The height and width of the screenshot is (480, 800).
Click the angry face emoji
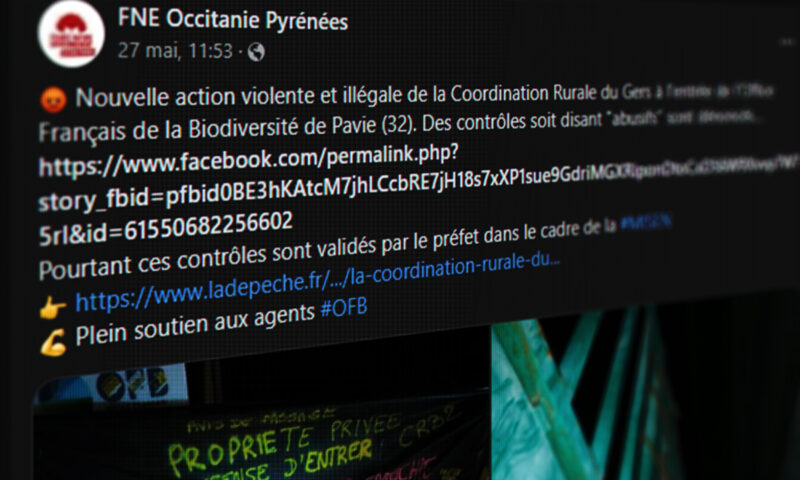[53, 99]
